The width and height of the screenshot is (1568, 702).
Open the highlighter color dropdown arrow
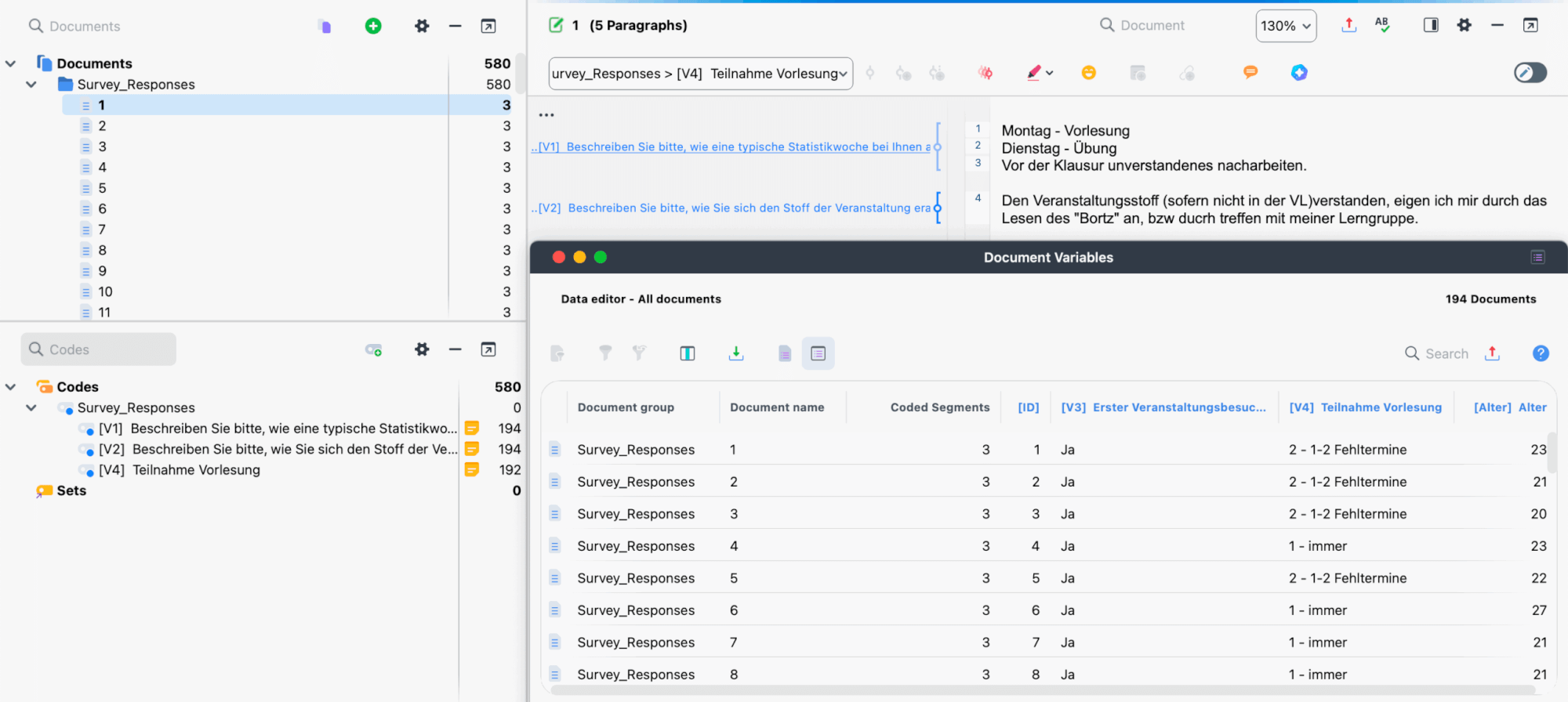click(x=1050, y=73)
